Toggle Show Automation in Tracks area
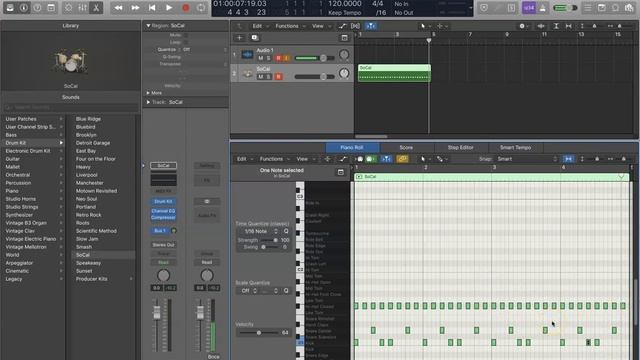Screen dimensions: 640x360 (x=342, y=26)
